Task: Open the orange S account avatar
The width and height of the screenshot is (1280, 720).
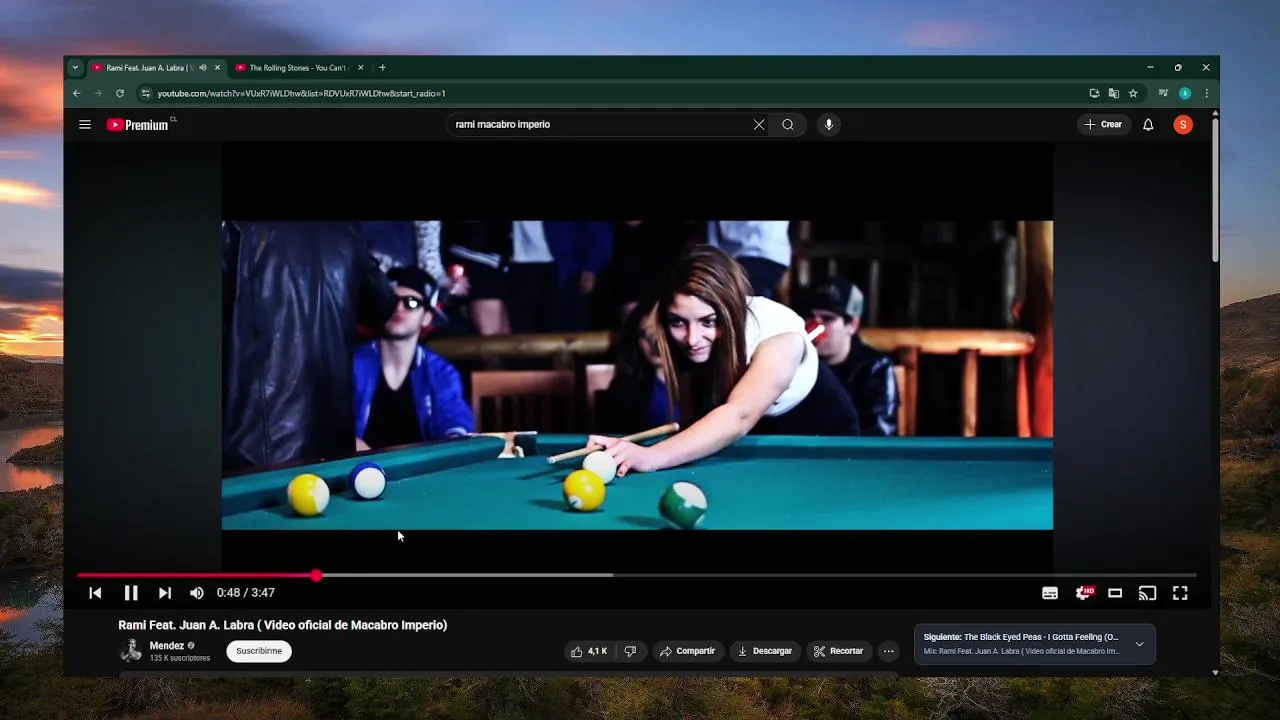Action: pos(1183,125)
